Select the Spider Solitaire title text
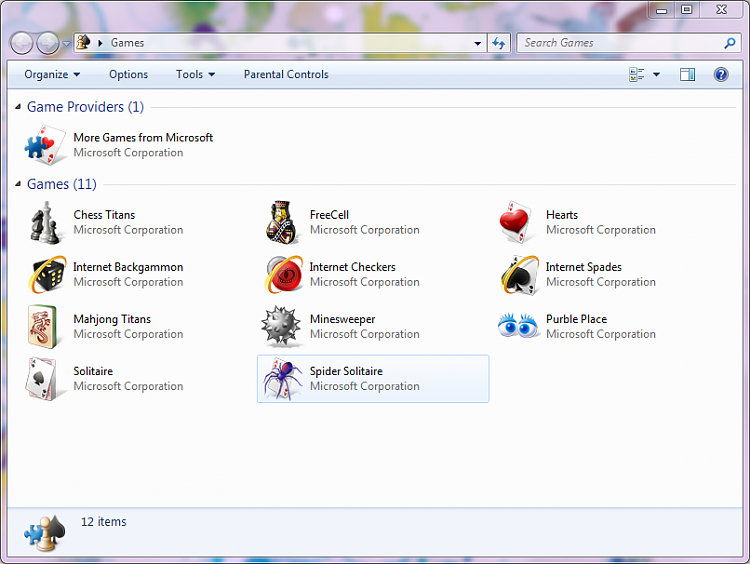This screenshot has height=564, width=750. [346, 371]
